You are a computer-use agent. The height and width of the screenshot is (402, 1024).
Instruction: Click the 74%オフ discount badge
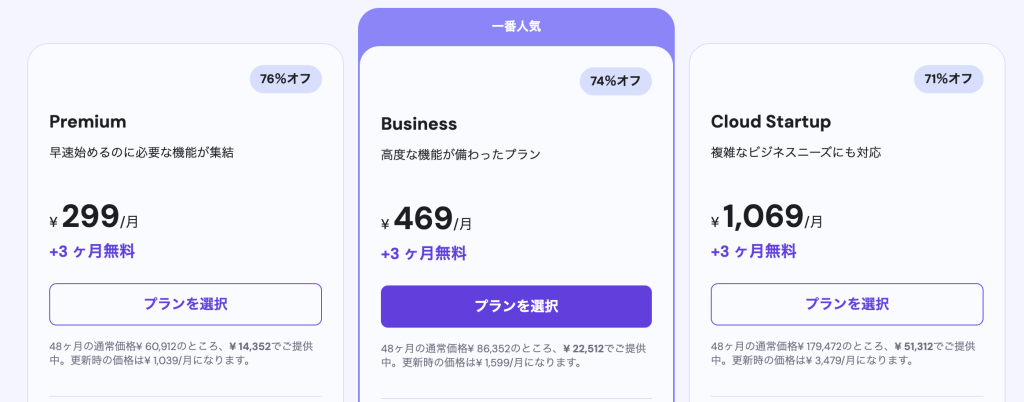[615, 81]
